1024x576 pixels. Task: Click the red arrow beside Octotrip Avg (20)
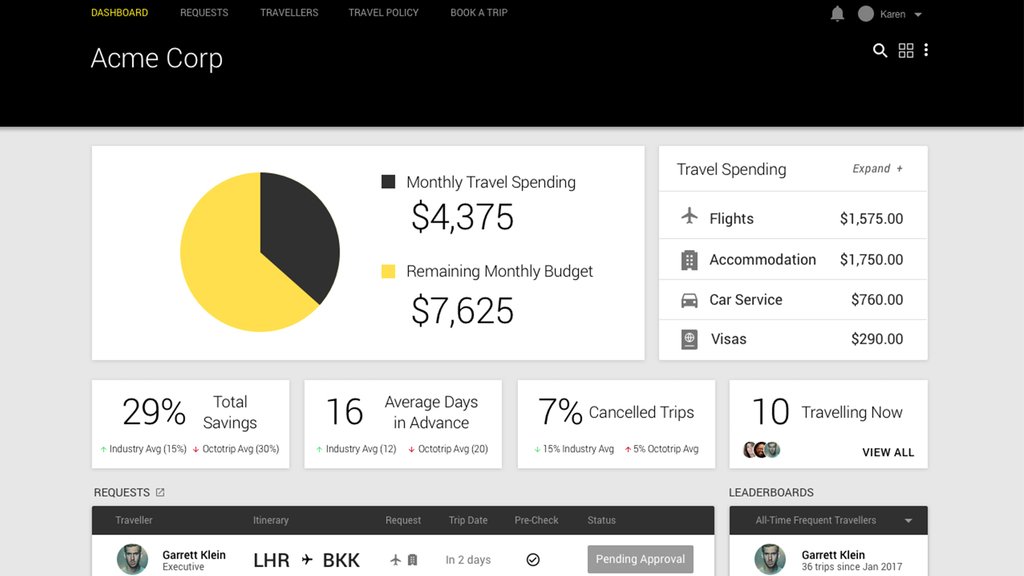(411, 449)
